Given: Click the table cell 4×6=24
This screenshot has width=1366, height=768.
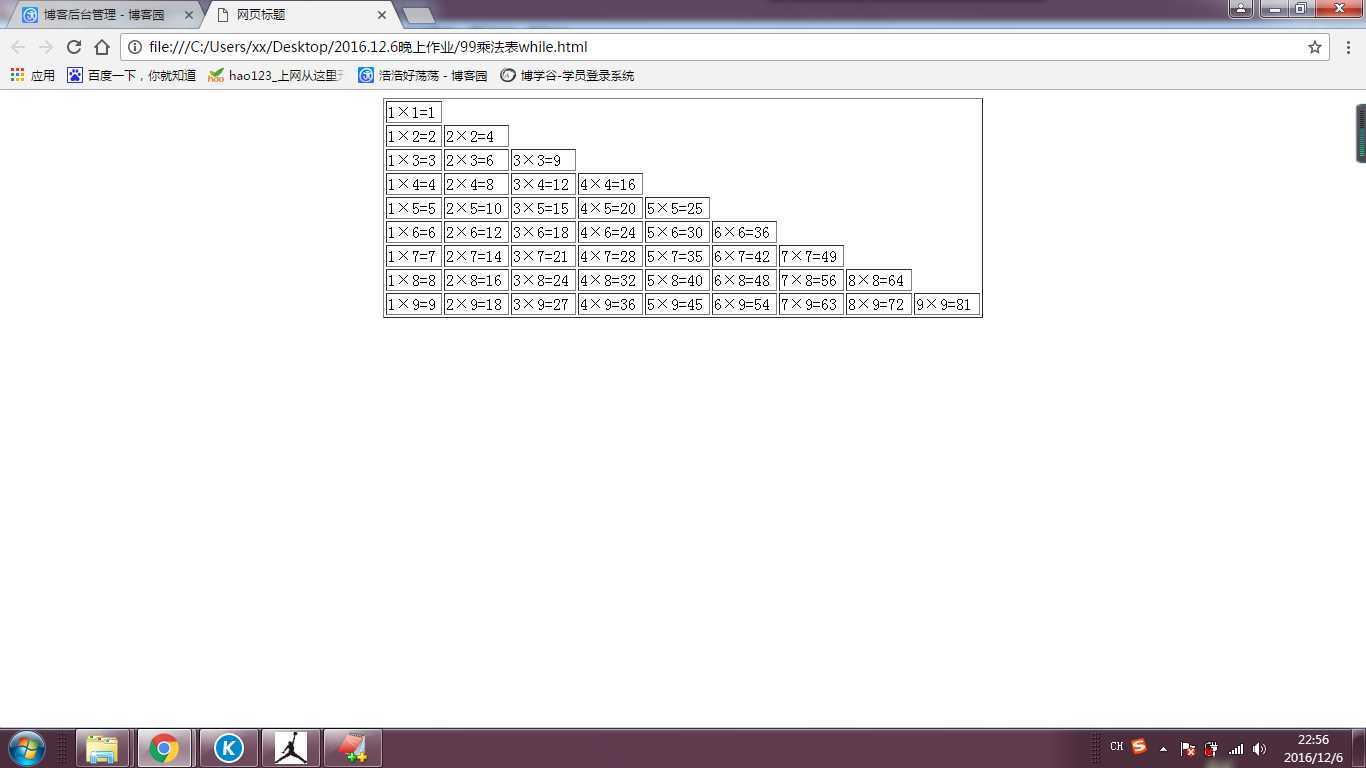Looking at the screenshot, I should (610, 232).
